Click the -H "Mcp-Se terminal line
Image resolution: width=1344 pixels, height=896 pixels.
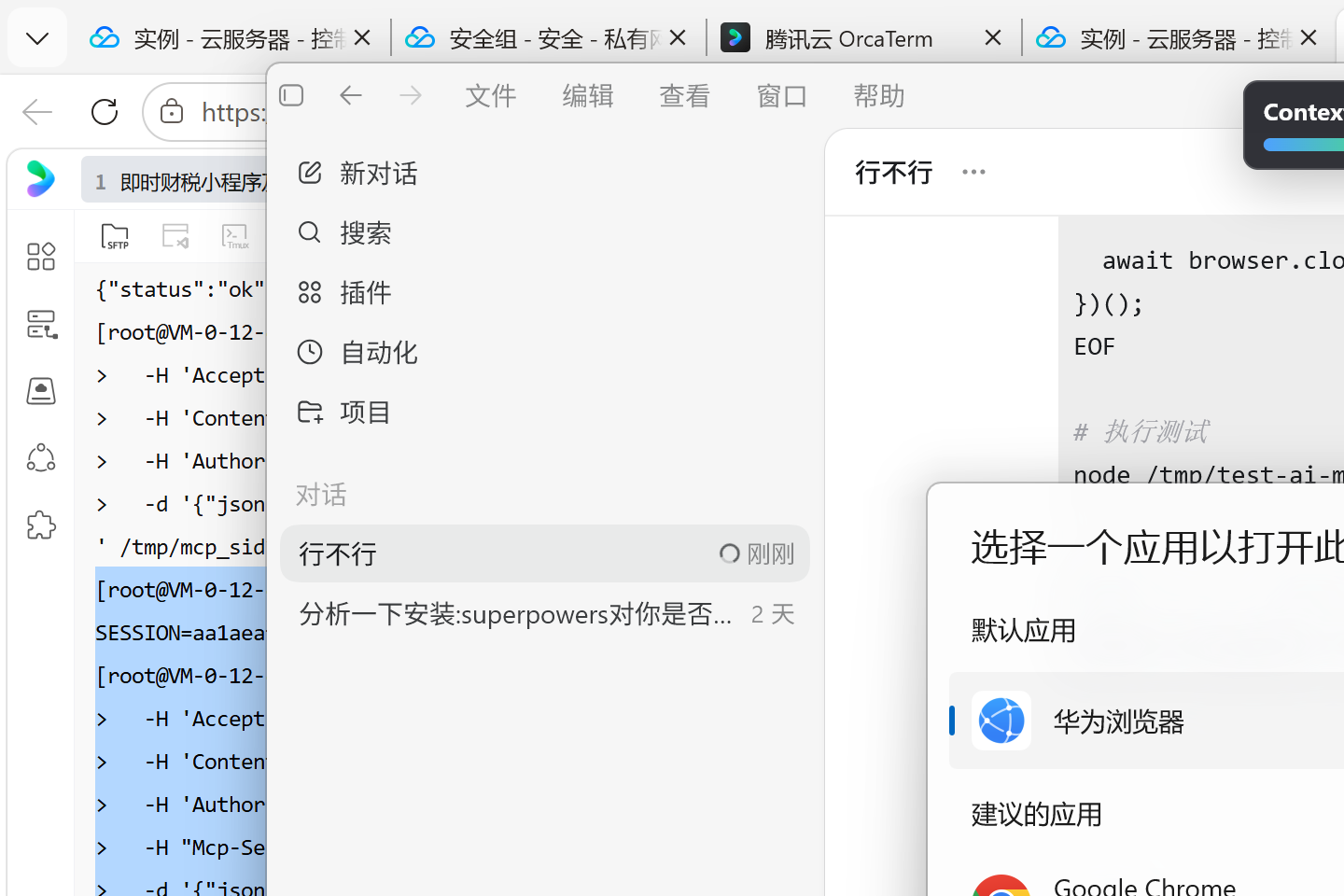coord(180,847)
